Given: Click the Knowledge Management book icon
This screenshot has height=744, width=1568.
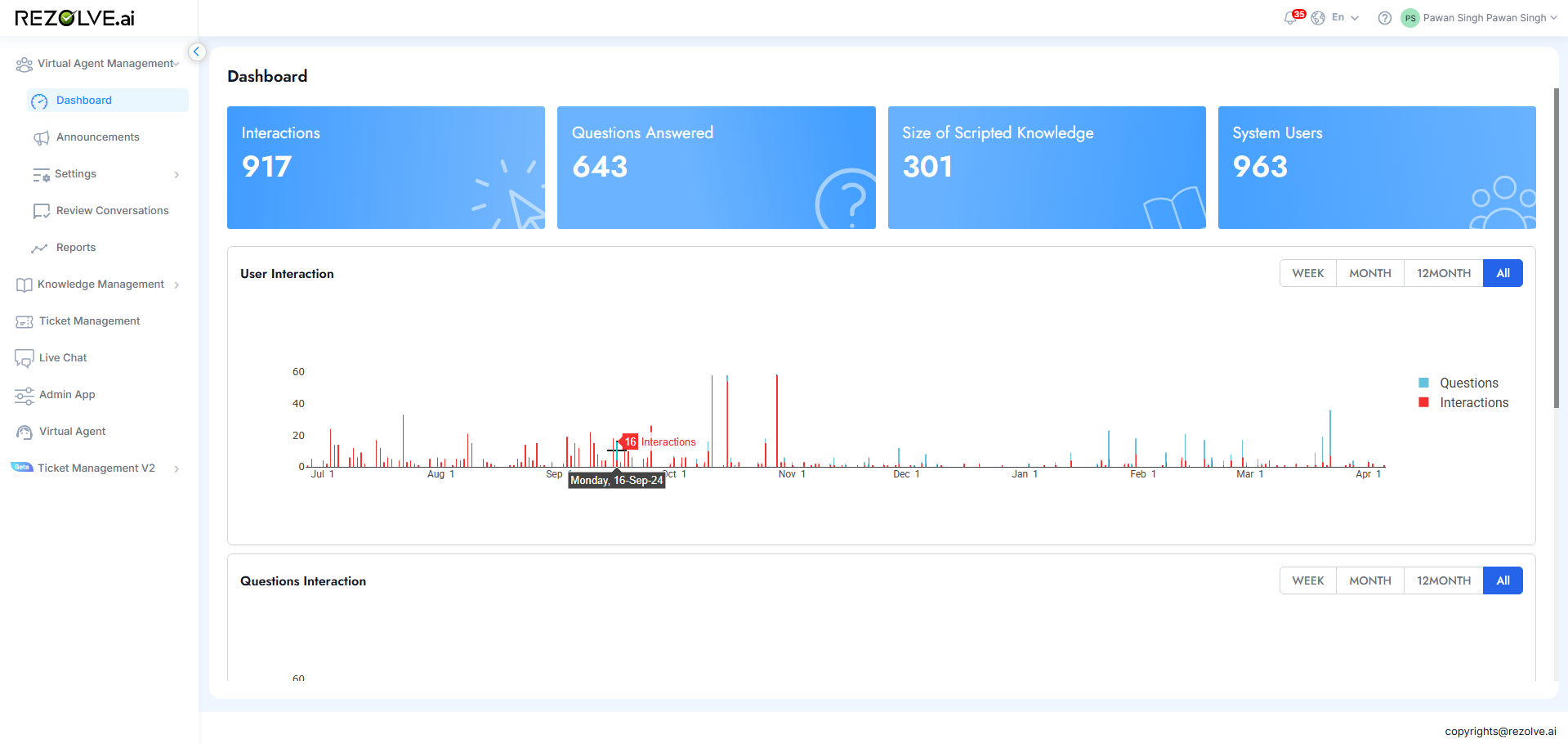Looking at the screenshot, I should [x=25, y=285].
